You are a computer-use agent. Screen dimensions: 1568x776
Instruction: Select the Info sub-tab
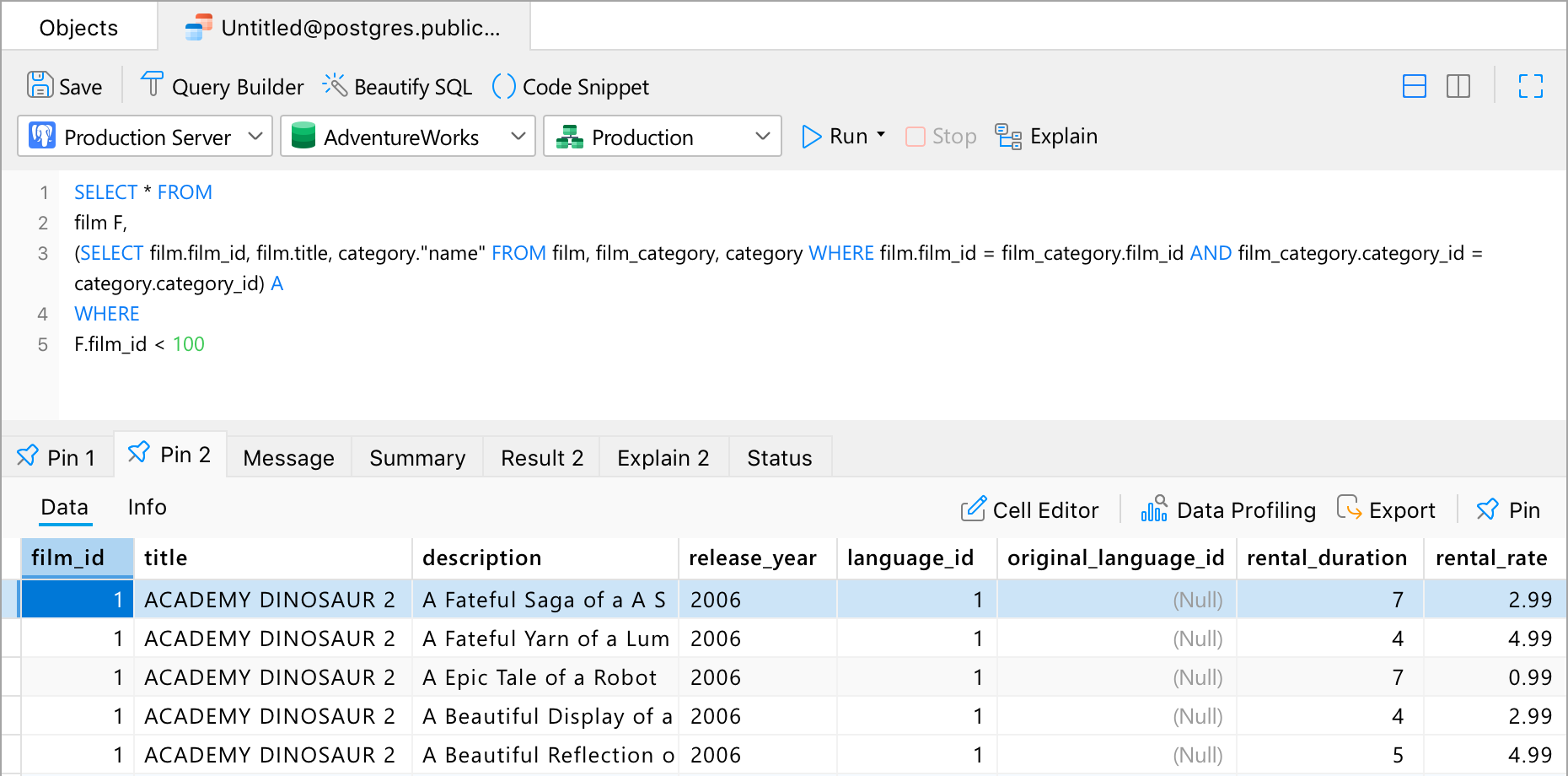[x=148, y=507]
